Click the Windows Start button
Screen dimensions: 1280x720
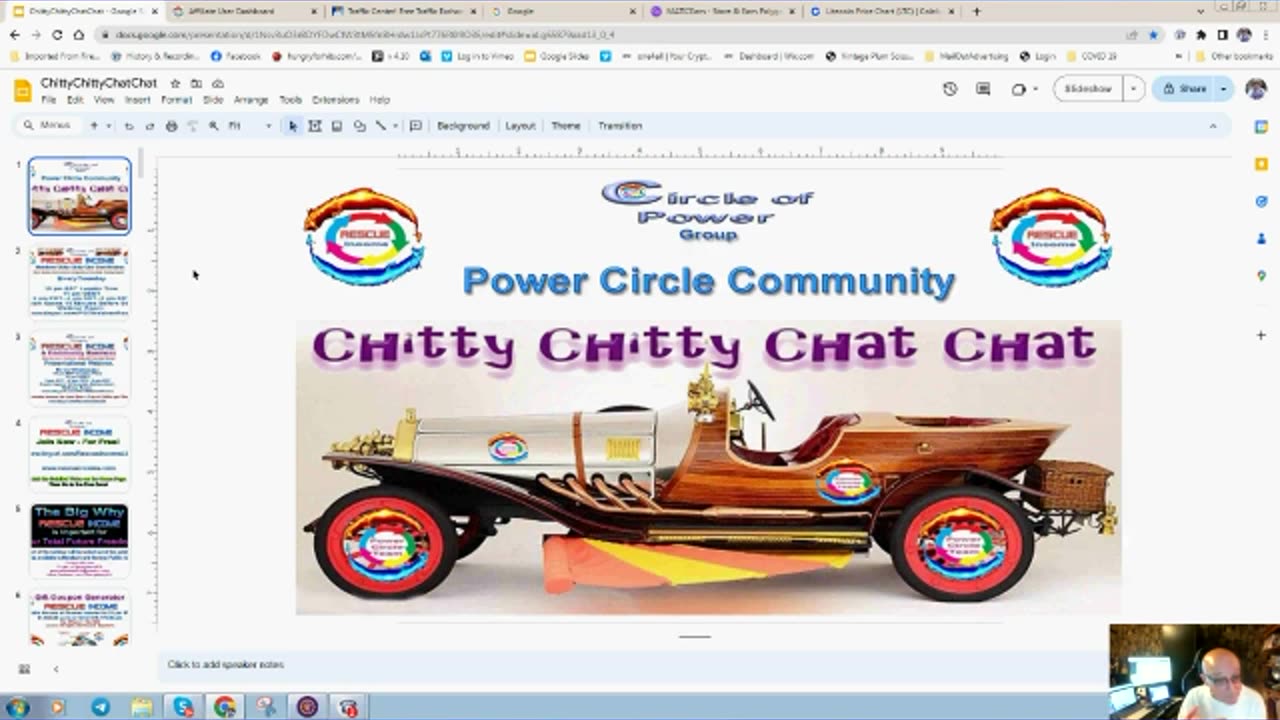pos(18,707)
